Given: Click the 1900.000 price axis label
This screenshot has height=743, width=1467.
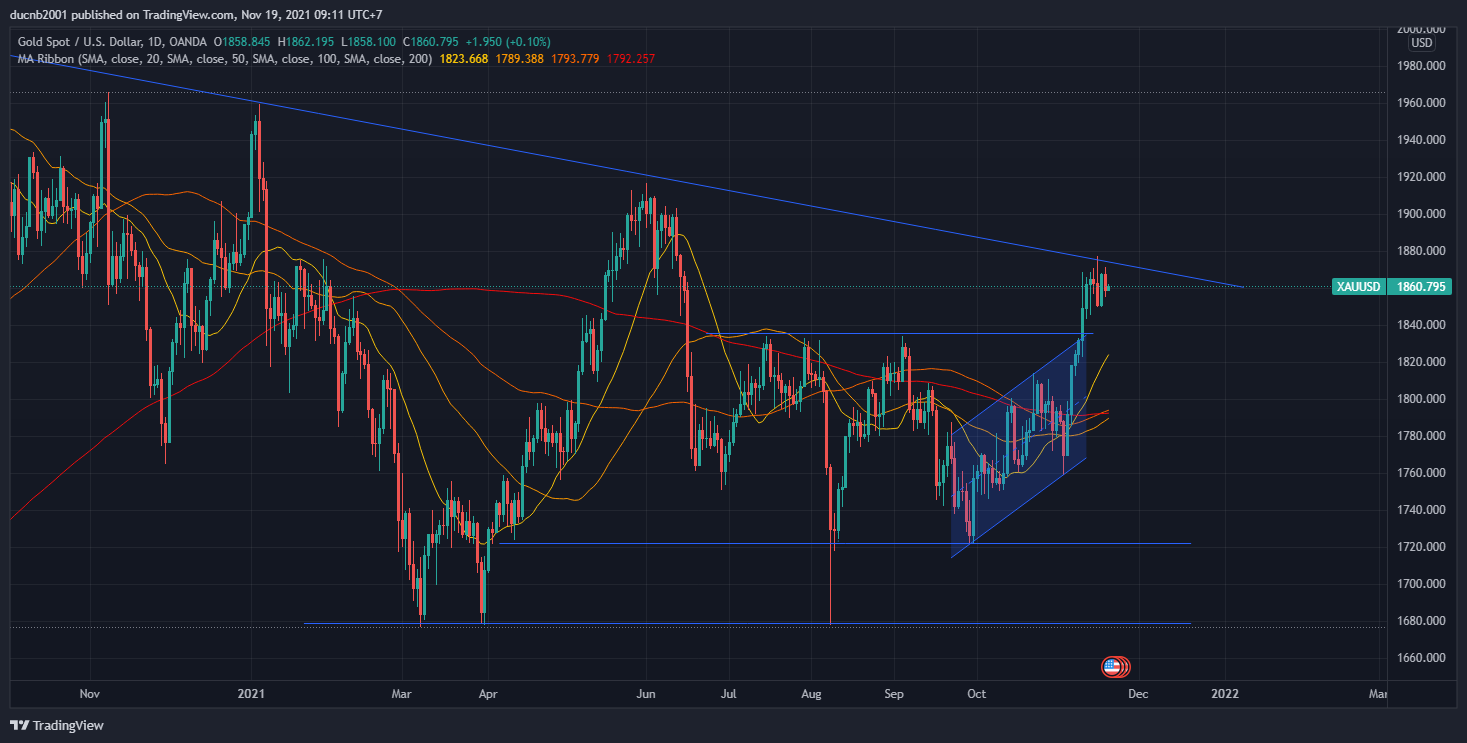Looking at the screenshot, I should point(1420,214).
